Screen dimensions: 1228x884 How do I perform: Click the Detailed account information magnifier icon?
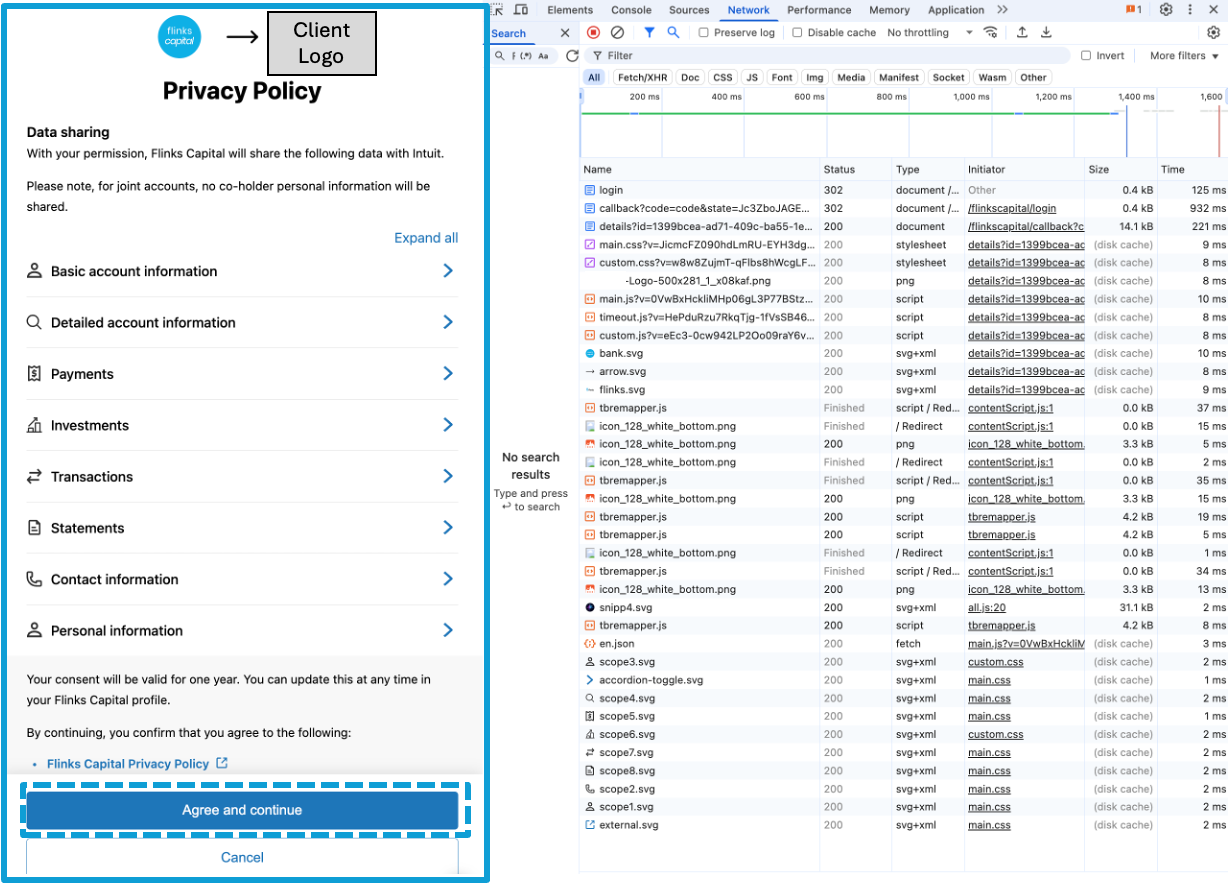pos(34,322)
